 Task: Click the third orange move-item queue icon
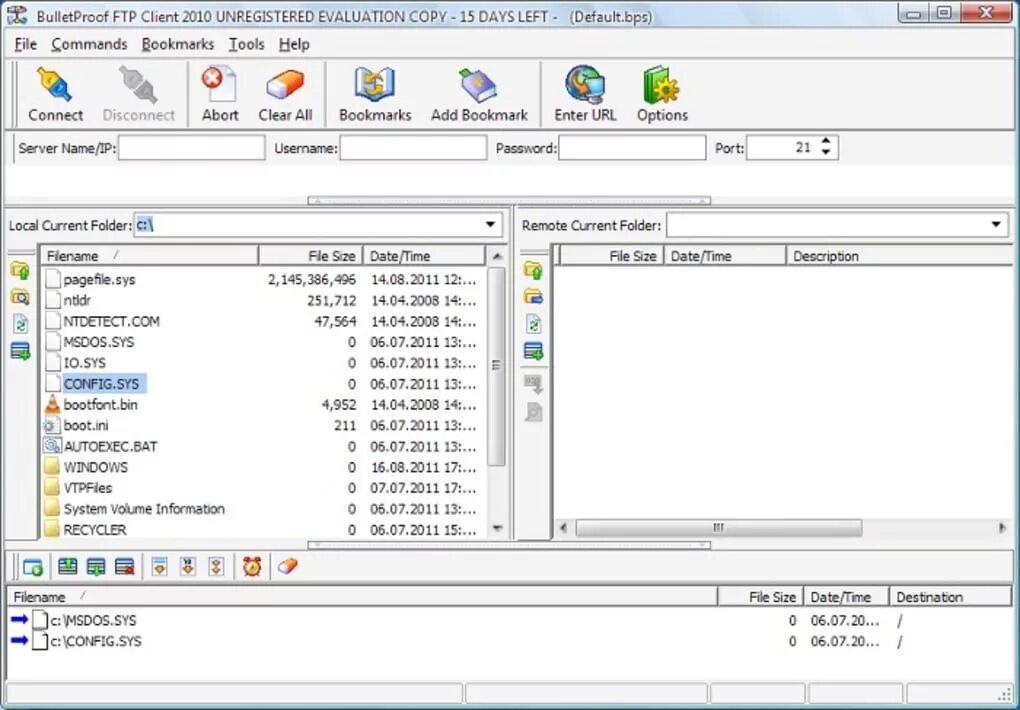point(217,567)
